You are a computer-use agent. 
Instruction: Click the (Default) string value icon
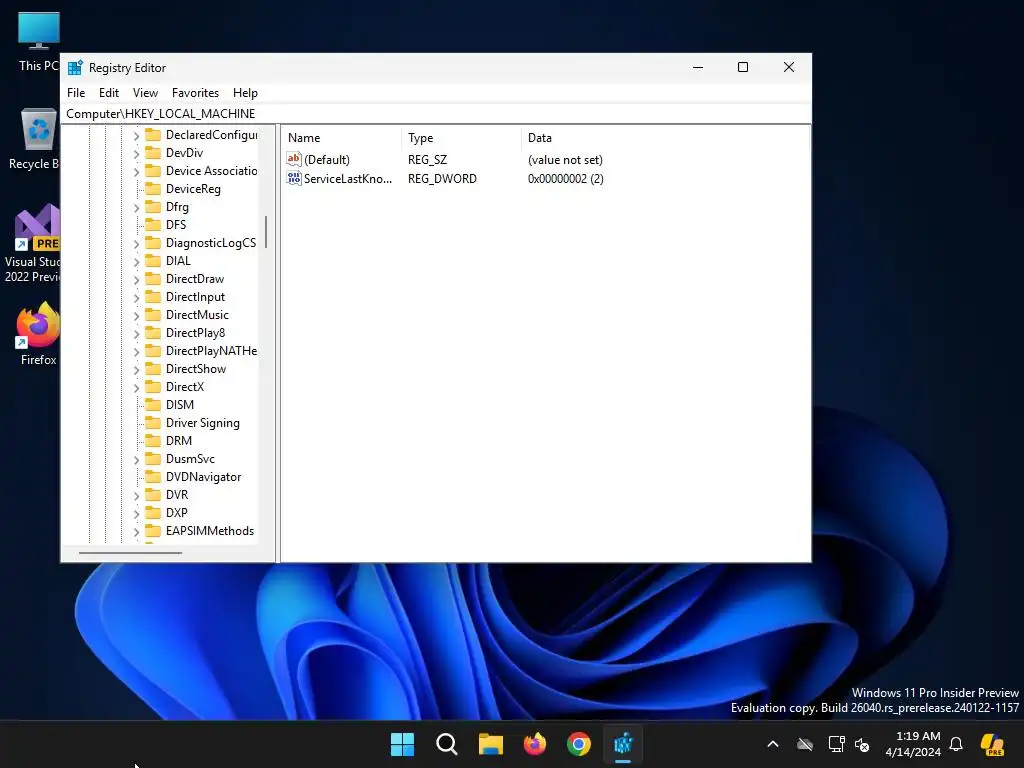294,159
